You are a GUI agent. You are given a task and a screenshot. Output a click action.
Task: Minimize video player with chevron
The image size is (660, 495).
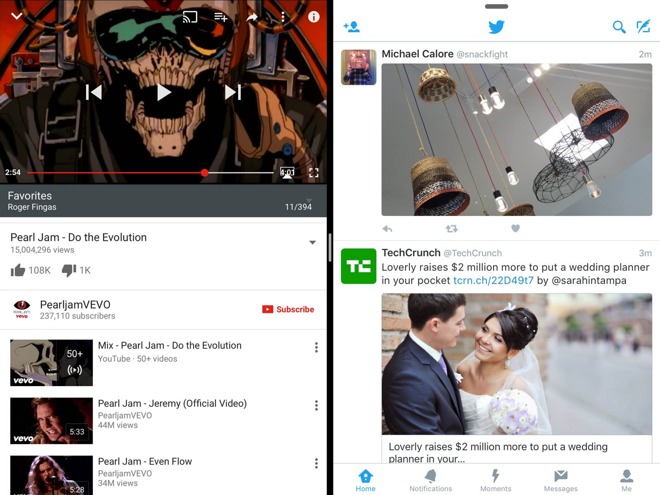(x=16, y=17)
